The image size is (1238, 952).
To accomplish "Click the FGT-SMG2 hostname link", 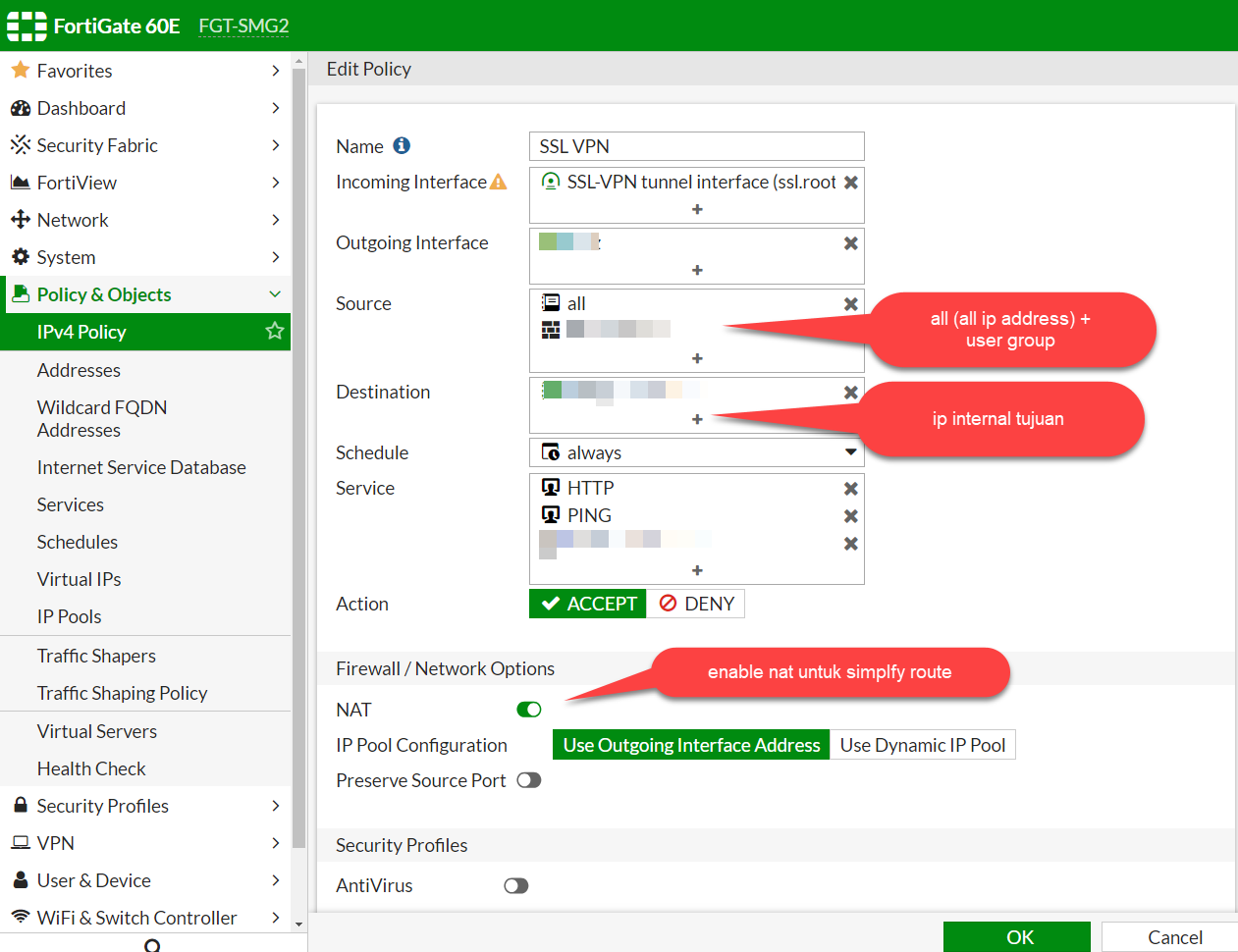I will pos(243,26).
